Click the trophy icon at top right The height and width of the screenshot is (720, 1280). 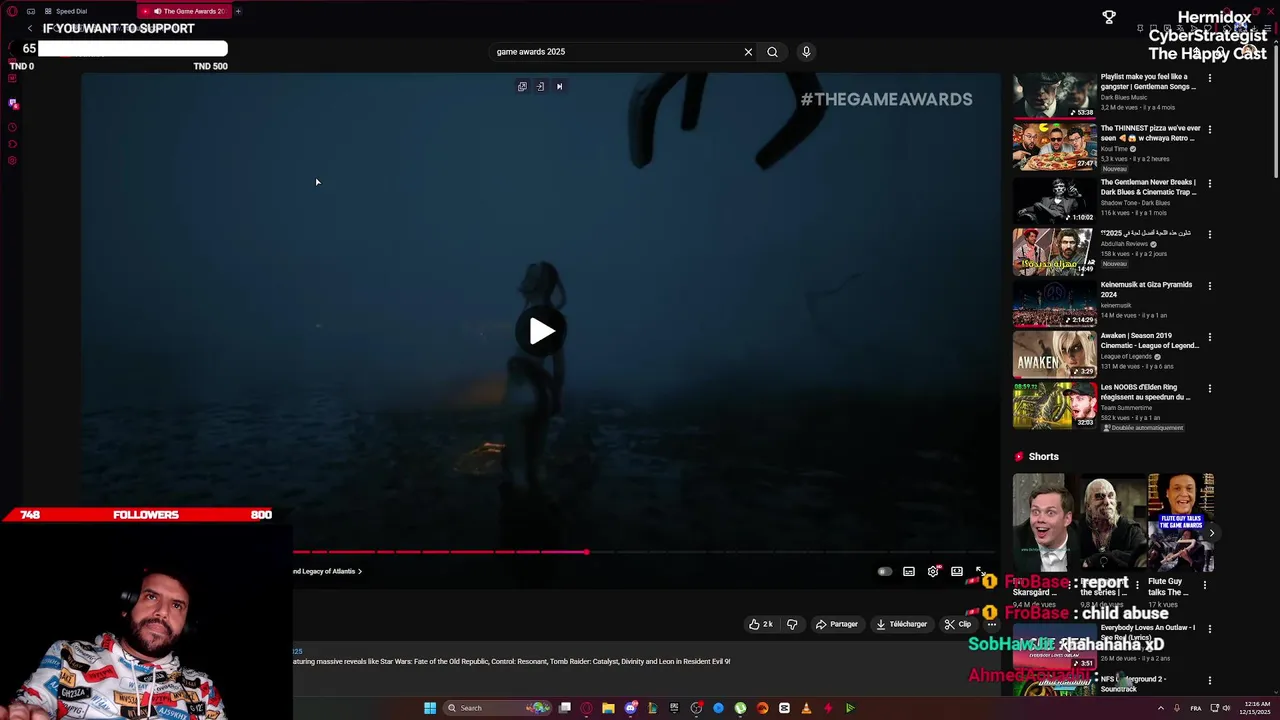tap(1109, 17)
